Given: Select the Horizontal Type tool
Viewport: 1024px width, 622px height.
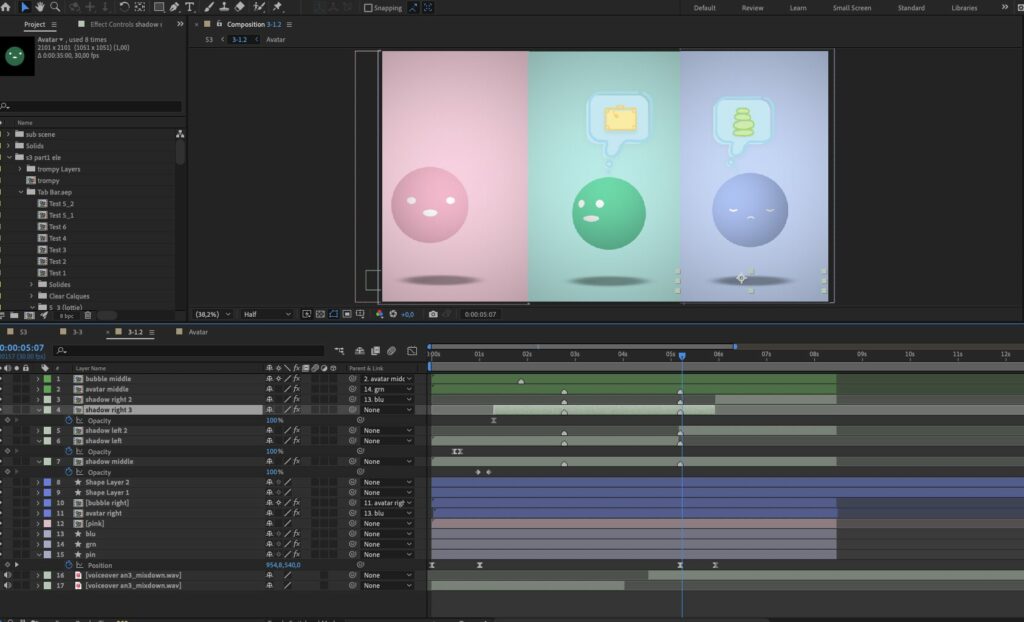Looking at the screenshot, I should click(x=190, y=7).
